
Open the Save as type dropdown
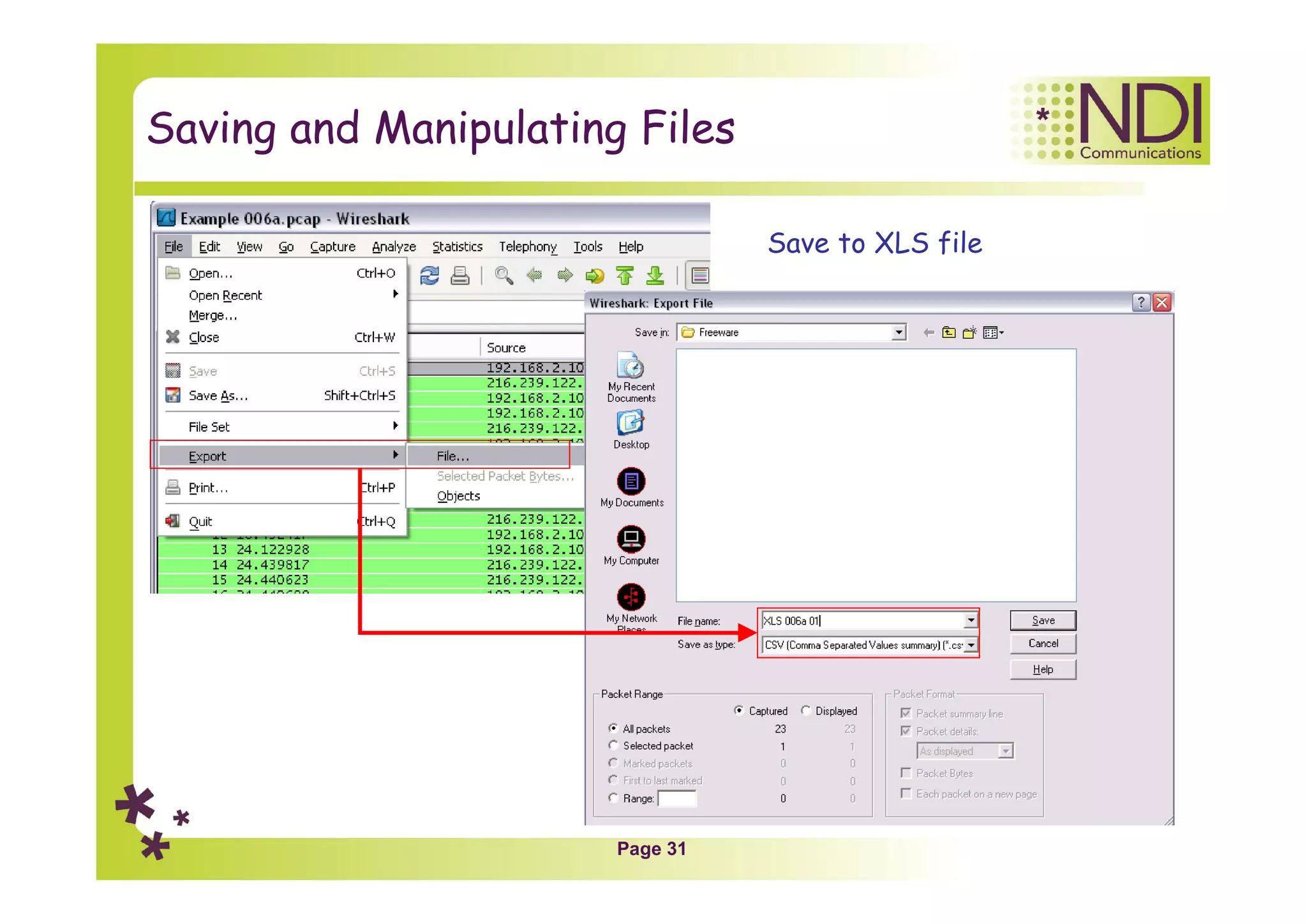[x=971, y=645]
